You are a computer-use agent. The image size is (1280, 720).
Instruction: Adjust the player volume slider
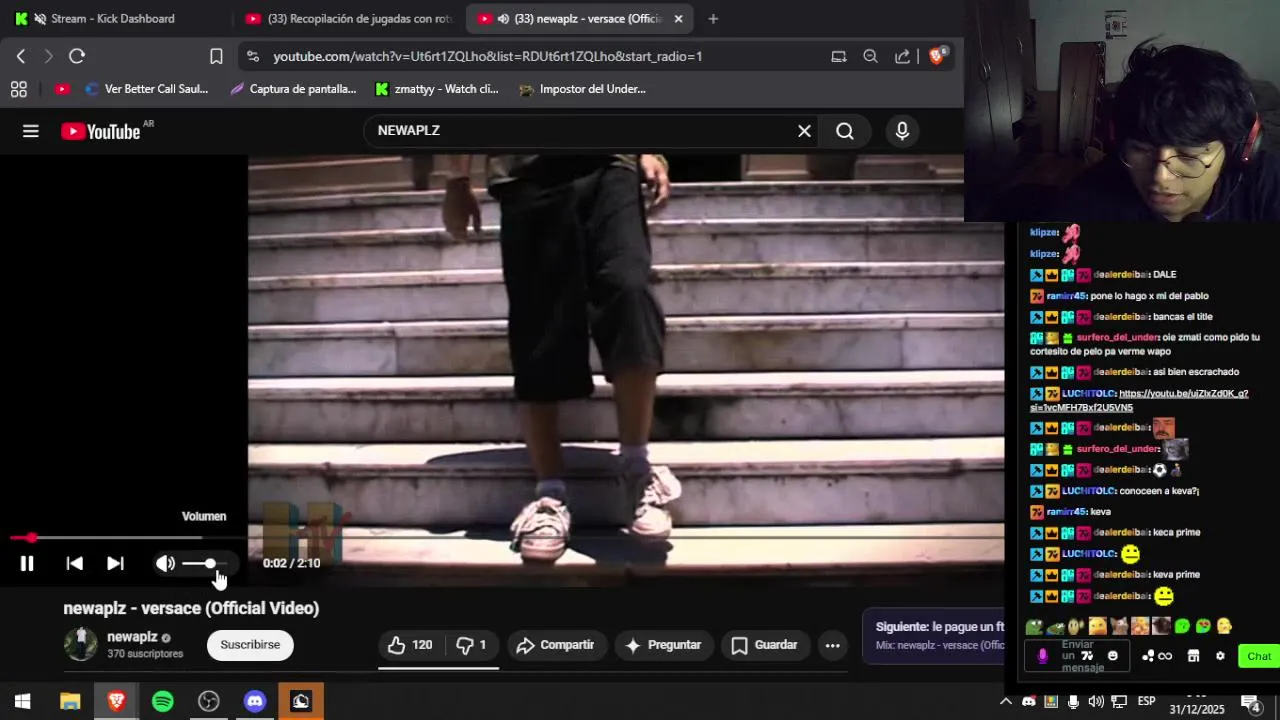pyautogui.click(x=205, y=564)
